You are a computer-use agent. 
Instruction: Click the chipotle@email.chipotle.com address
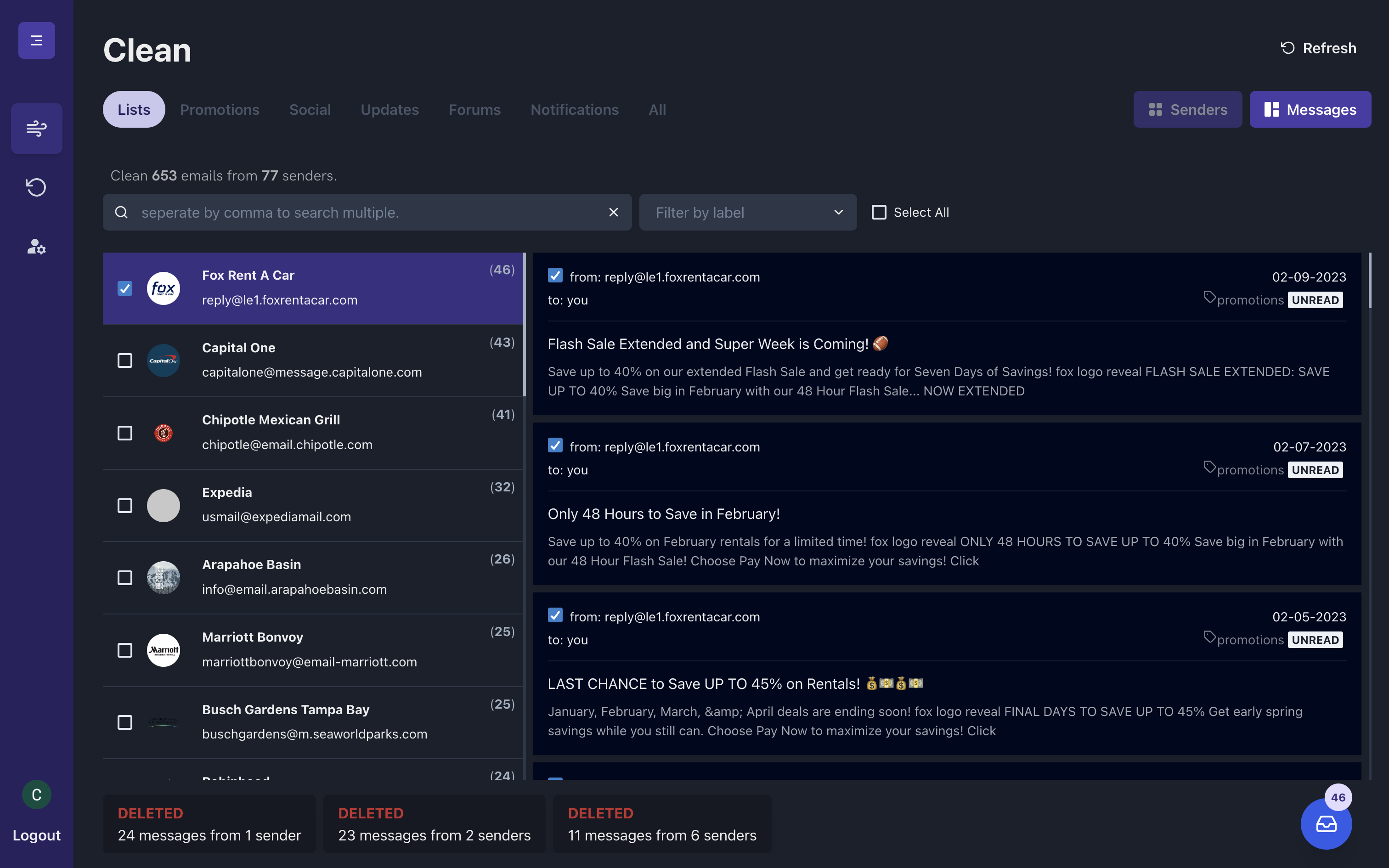pyautogui.click(x=287, y=445)
